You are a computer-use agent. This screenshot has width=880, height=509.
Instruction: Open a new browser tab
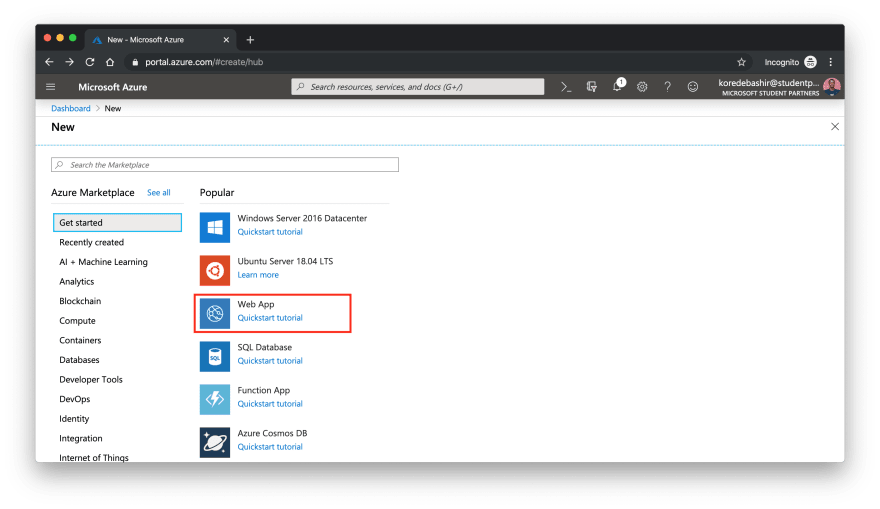[x=250, y=40]
